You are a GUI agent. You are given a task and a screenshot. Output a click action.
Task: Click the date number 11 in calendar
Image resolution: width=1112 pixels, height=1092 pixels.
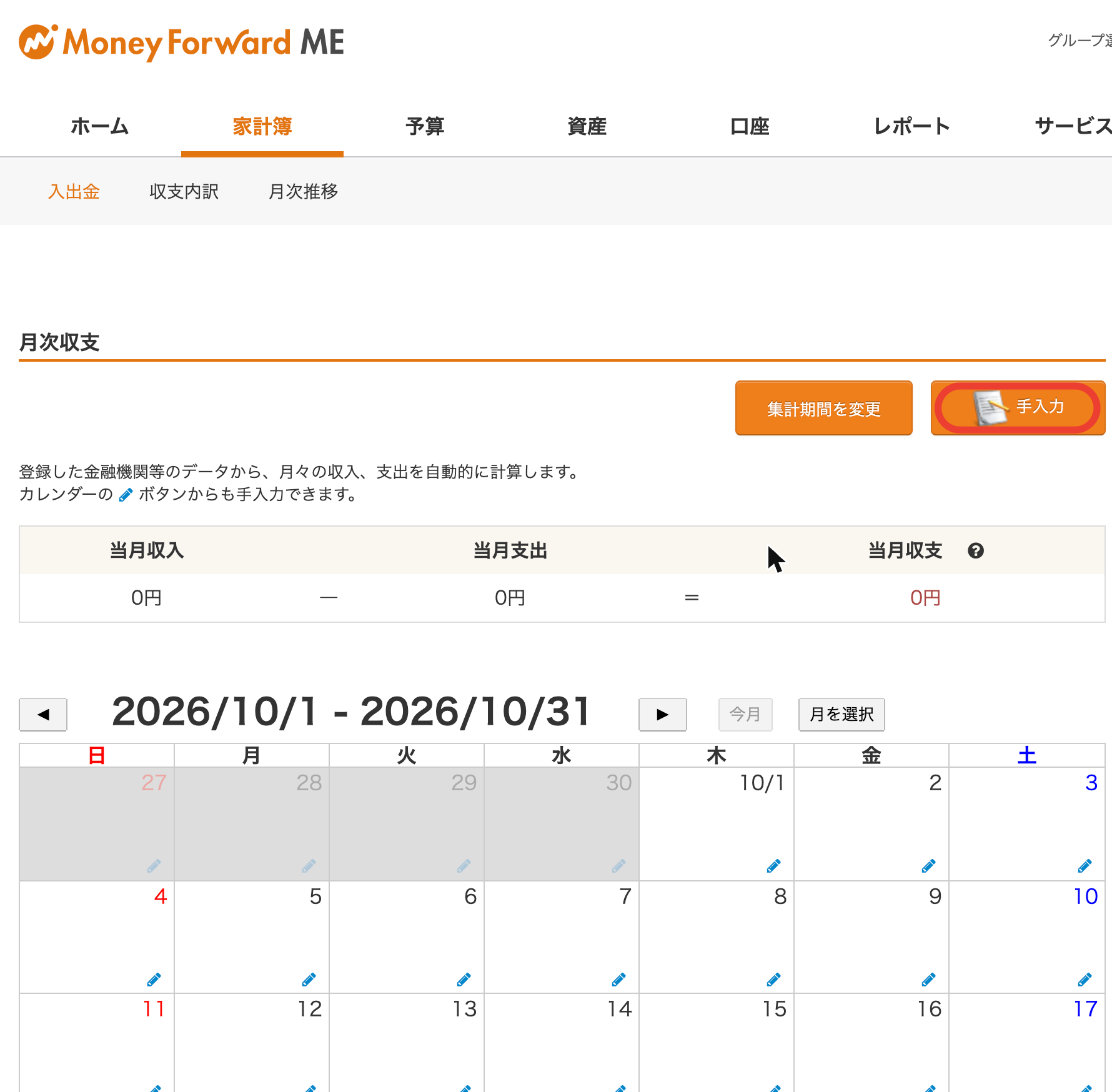pos(154,1009)
